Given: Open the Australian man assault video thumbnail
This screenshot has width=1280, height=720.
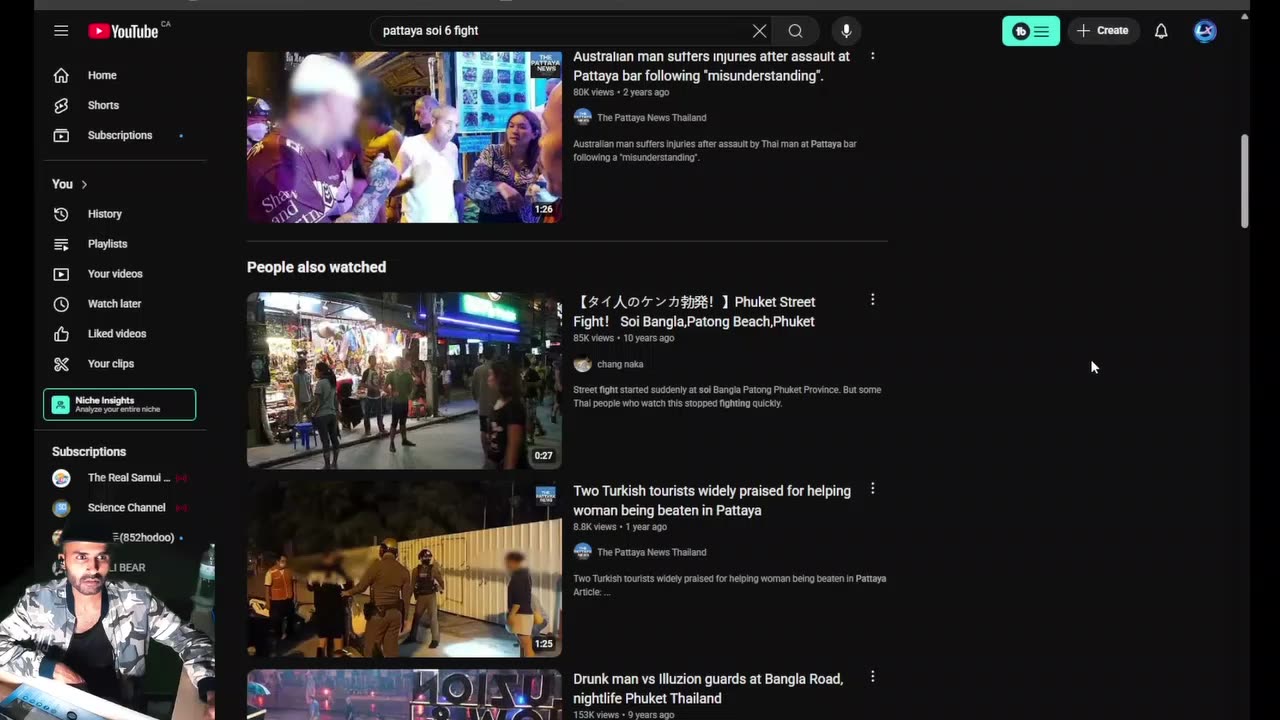Looking at the screenshot, I should point(404,137).
